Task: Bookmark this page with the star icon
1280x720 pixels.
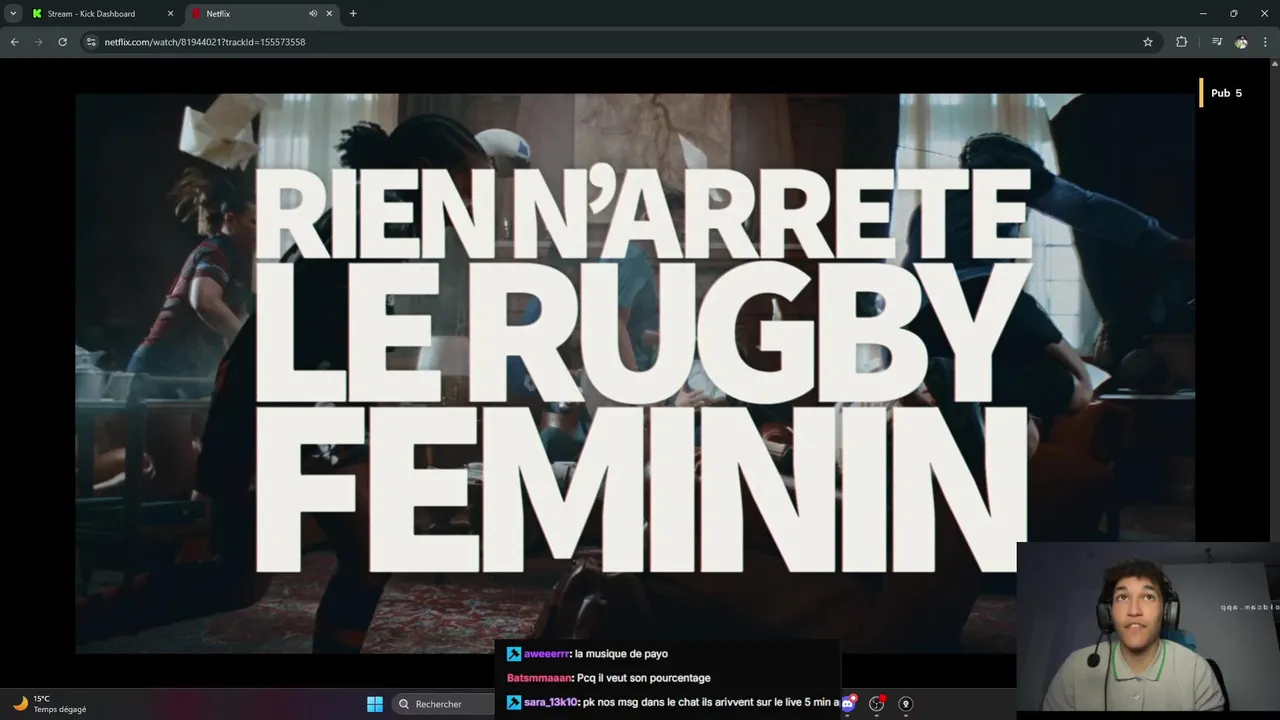Action: (1148, 42)
